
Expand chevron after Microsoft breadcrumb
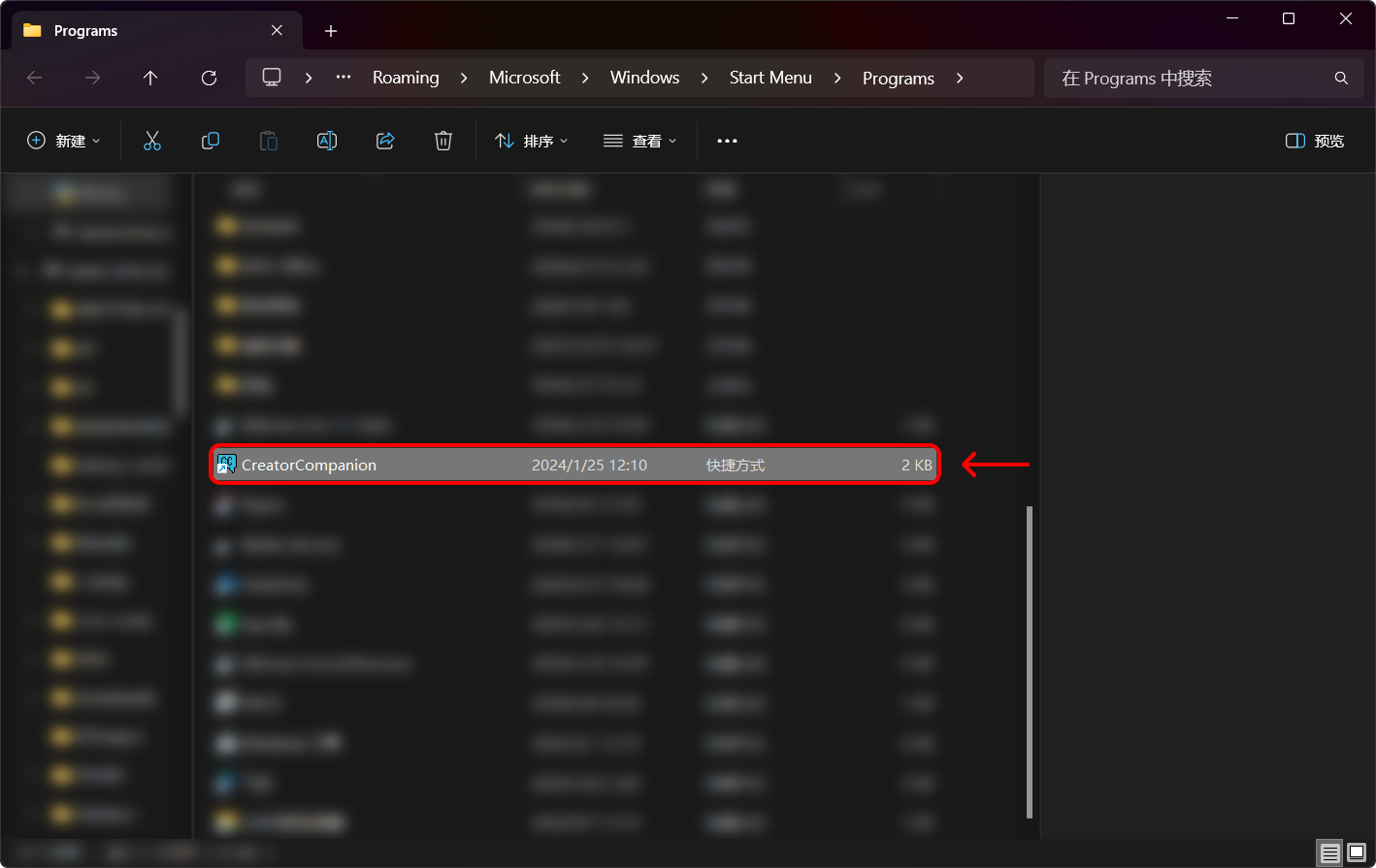(x=585, y=78)
